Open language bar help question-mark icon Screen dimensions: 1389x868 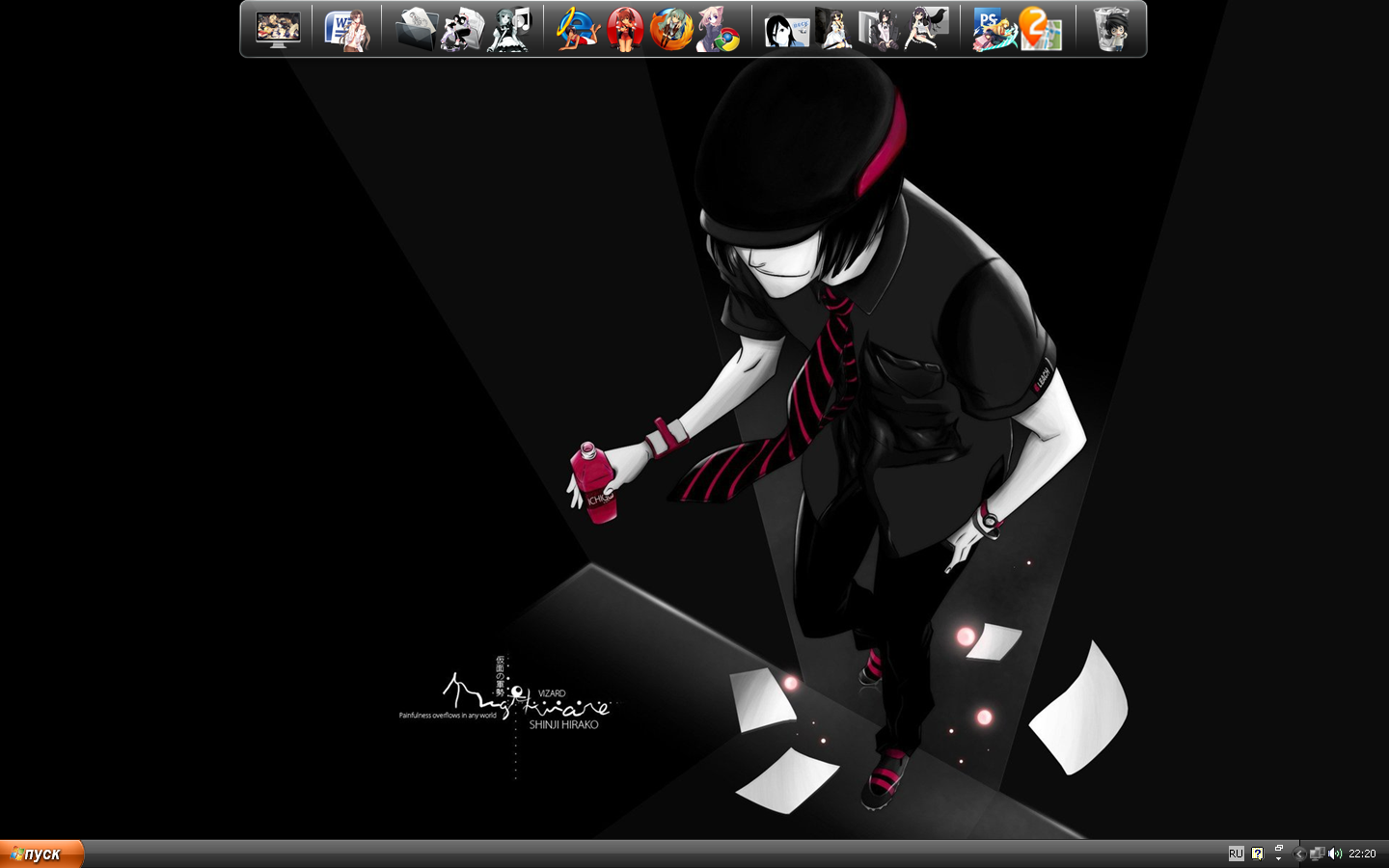coord(1257,854)
